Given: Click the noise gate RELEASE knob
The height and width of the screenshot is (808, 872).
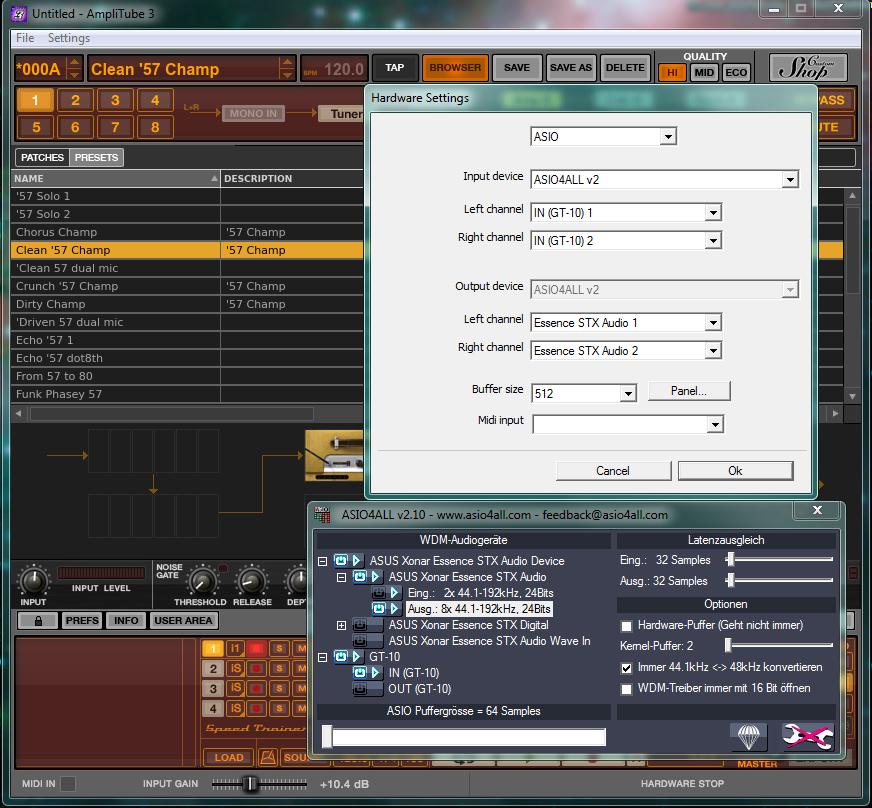Looking at the screenshot, I should (x=251, y=581).
